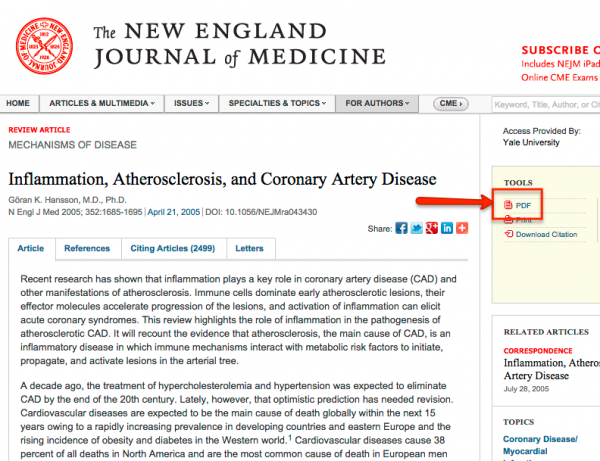This screenshot has height=461, width=600.
Task: Open the Citing Articles (2499) tab
Action: click(173, 248)
